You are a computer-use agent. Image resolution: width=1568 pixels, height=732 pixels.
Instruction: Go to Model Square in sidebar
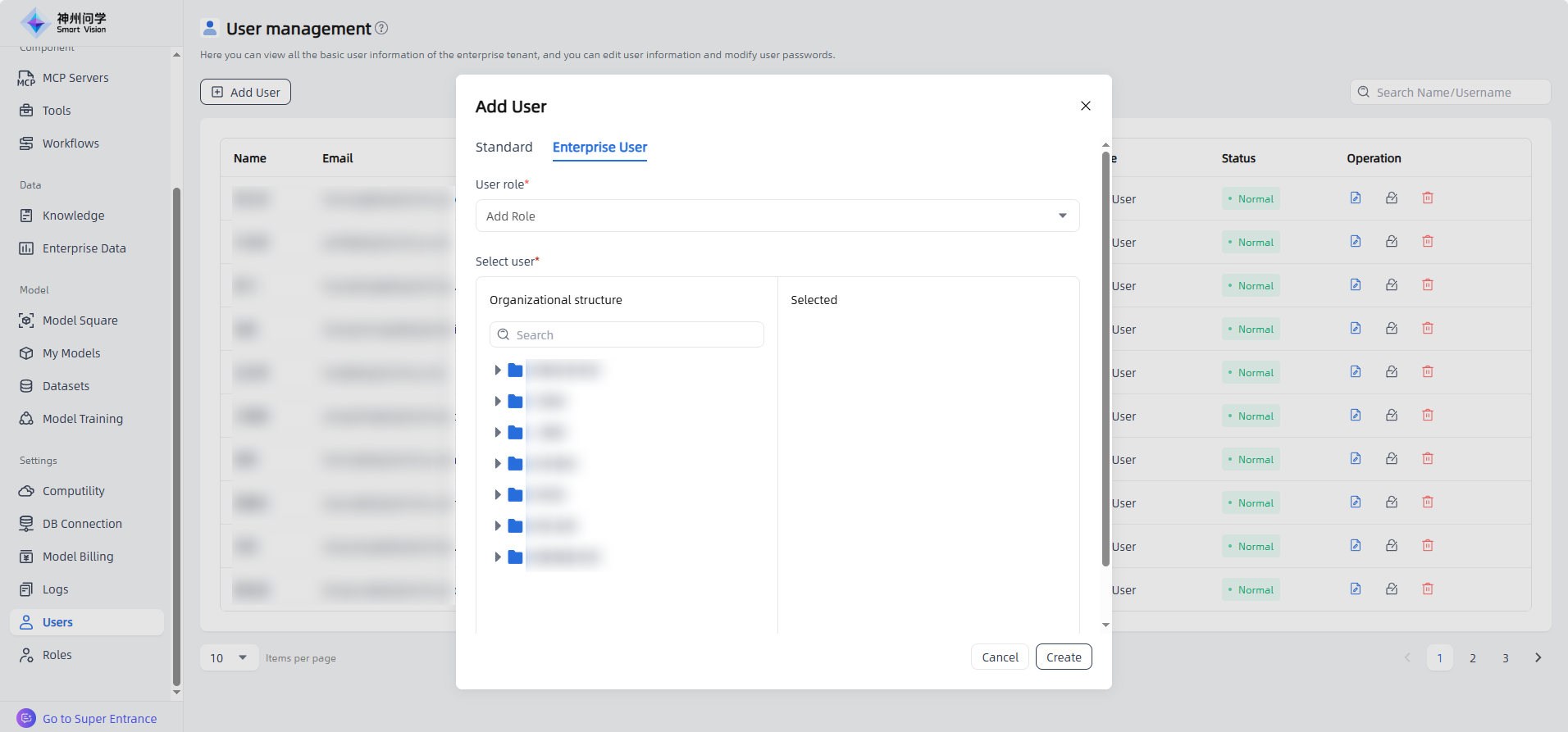(80, 321)
